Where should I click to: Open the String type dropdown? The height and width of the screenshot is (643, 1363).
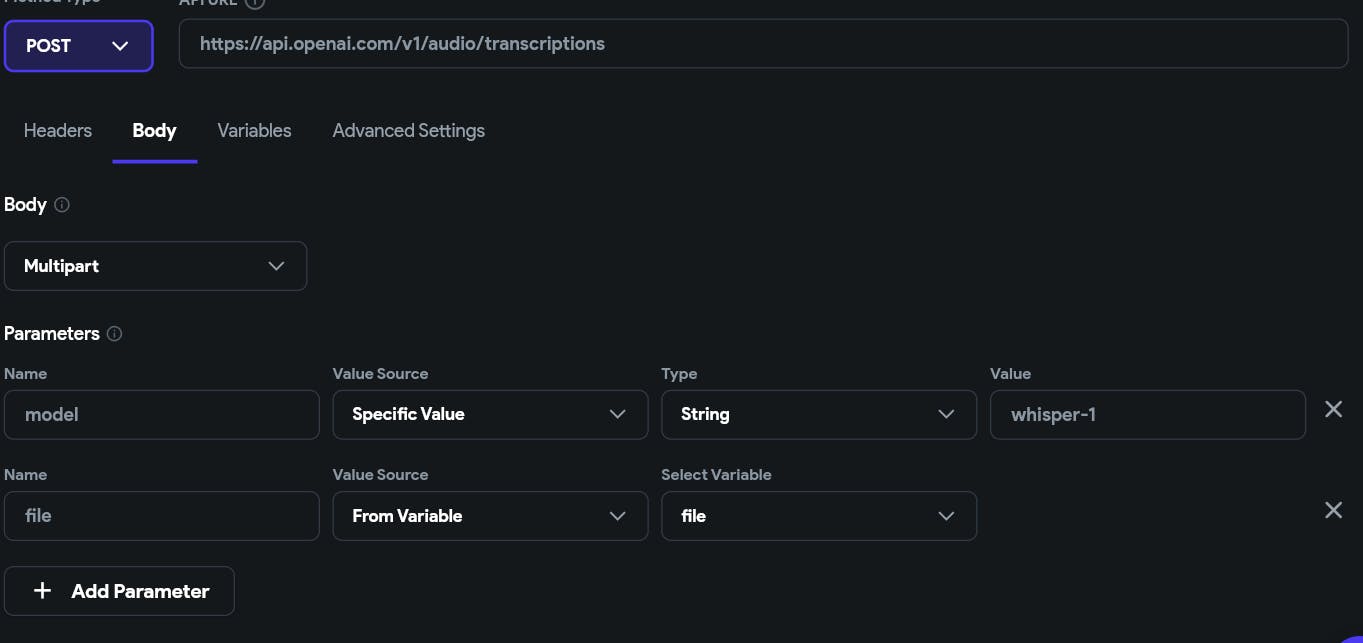[x=818, y=414]
